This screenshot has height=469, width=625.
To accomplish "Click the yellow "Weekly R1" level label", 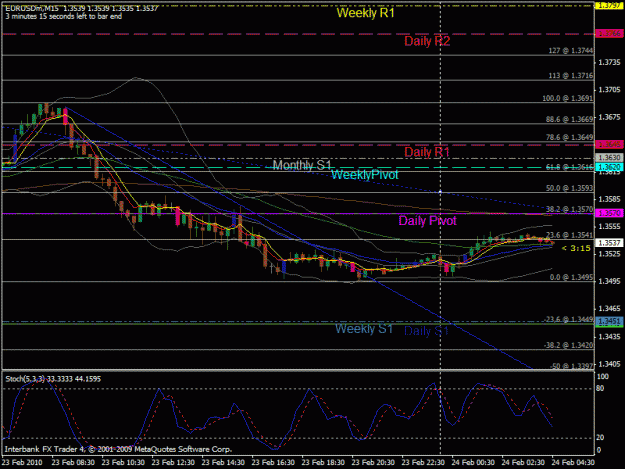I will tap(366, 13).
